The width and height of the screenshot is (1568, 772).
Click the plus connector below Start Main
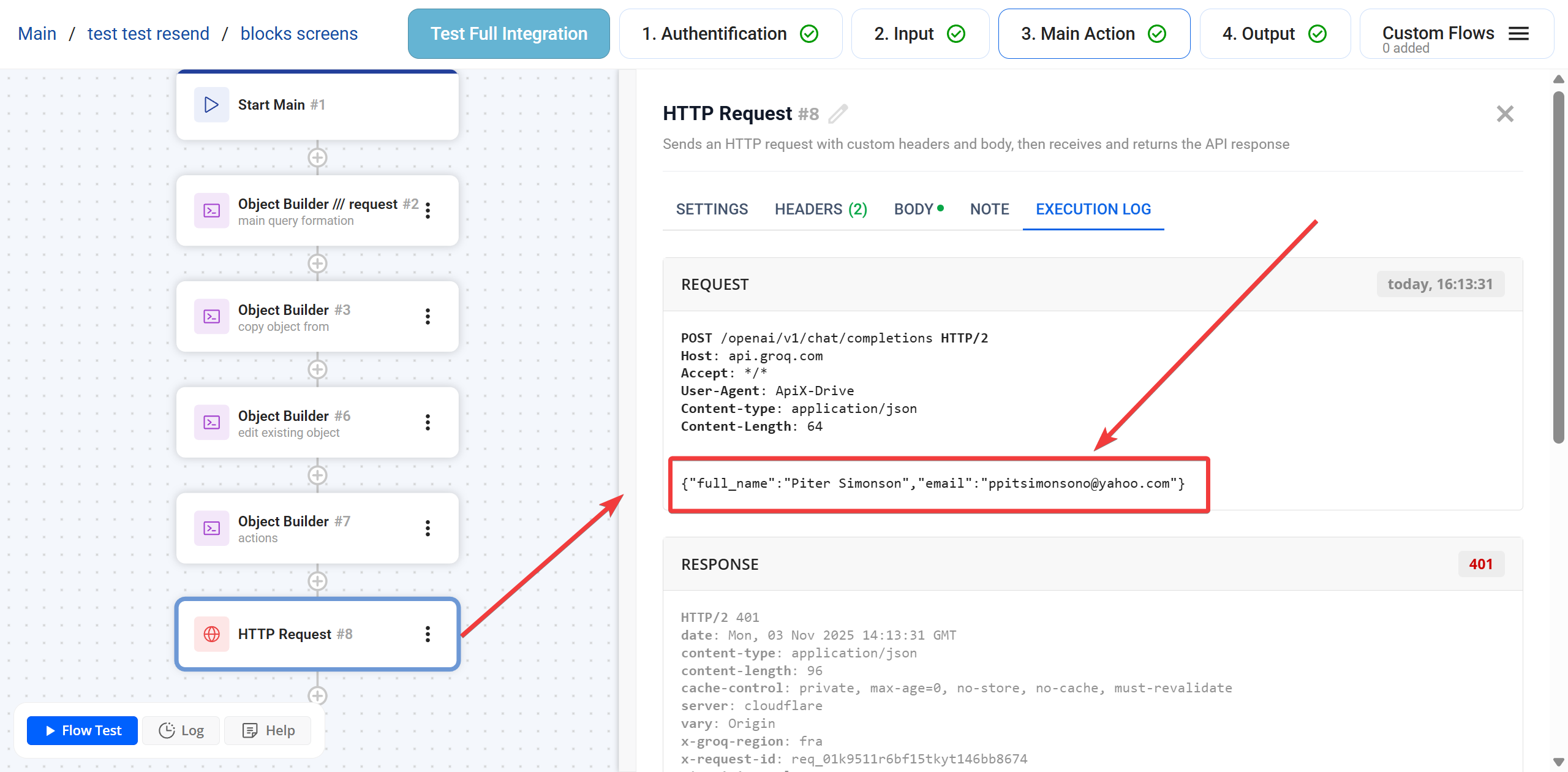pyautogui.click(x=317, y=157)
